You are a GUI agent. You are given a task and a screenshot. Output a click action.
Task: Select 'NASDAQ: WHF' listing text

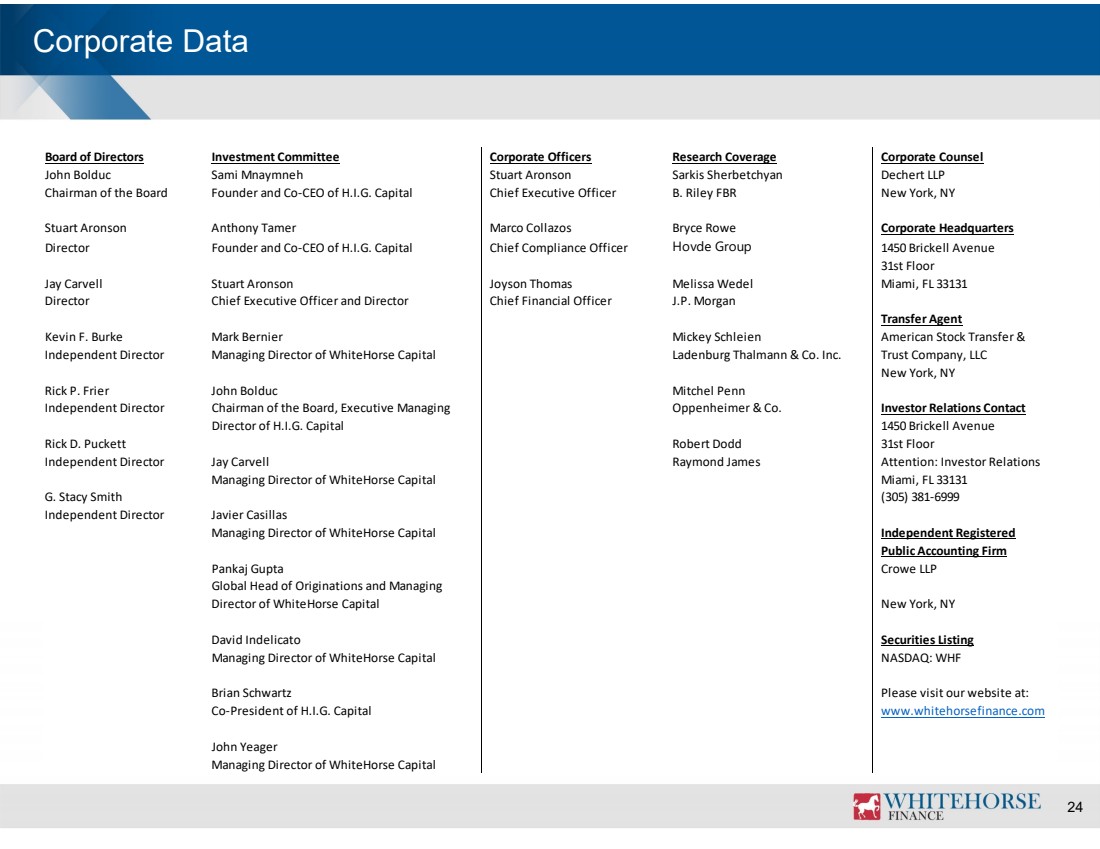coord(920,658)
